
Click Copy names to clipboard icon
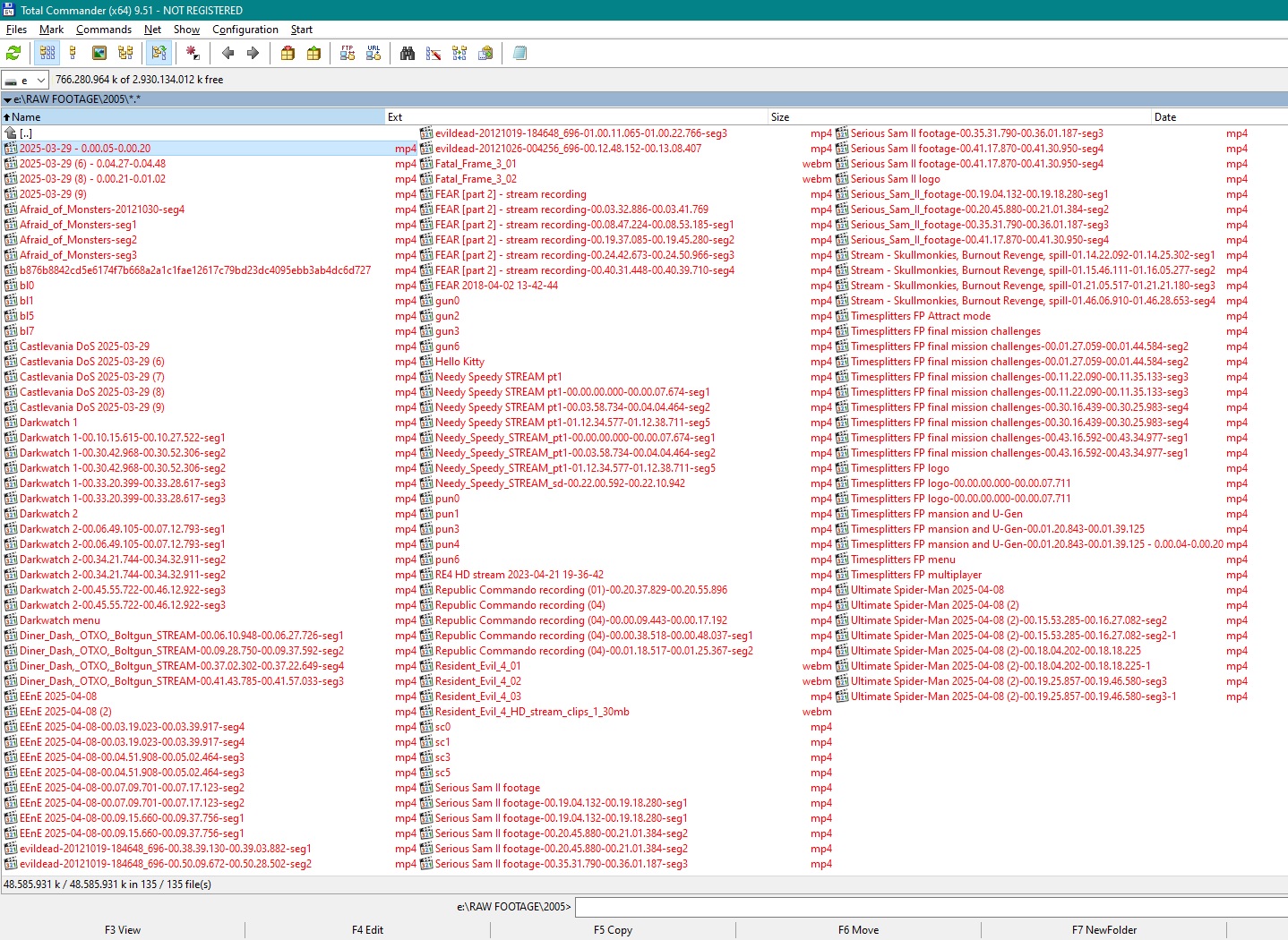485,54
